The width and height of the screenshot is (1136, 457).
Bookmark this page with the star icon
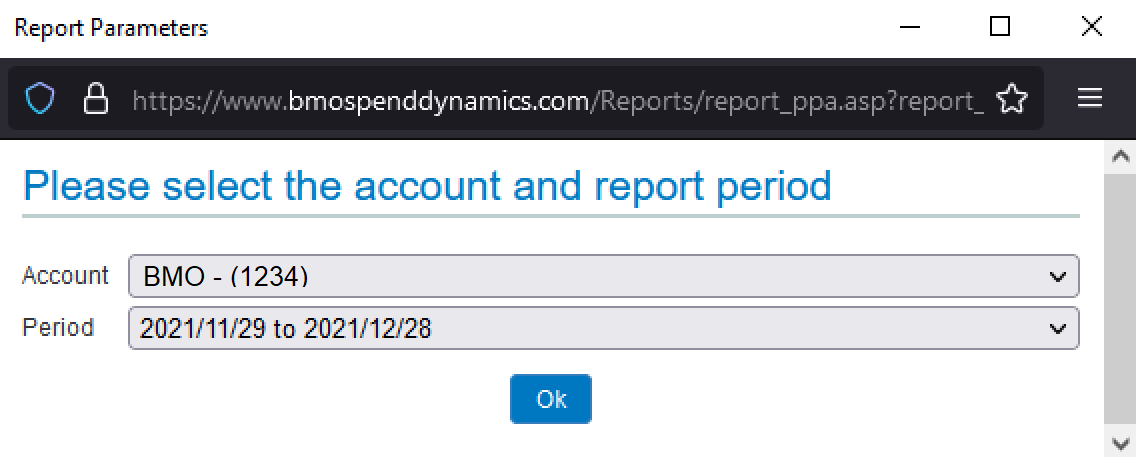1011,99
